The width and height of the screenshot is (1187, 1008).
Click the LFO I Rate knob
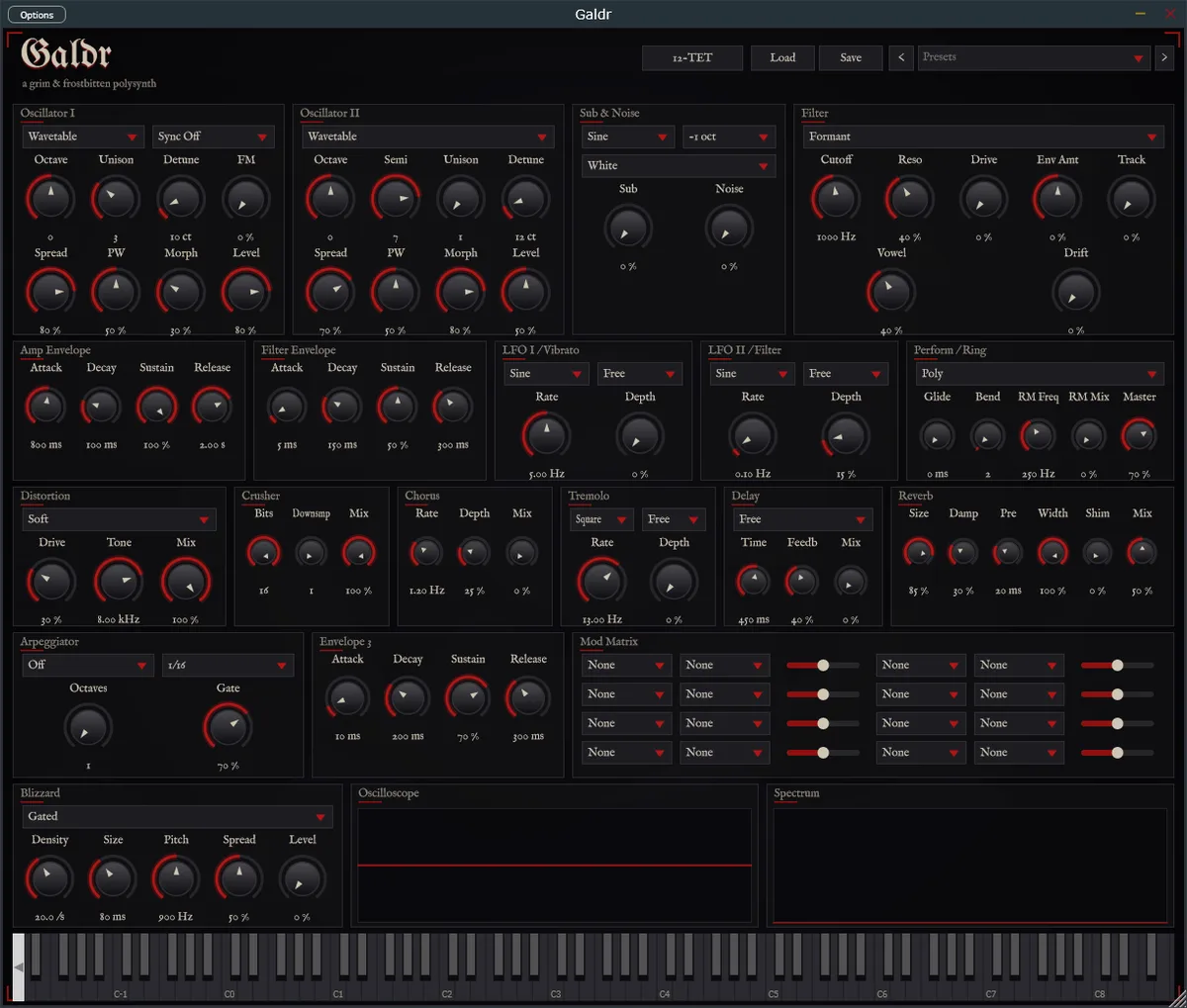click(x=546, y=435)
